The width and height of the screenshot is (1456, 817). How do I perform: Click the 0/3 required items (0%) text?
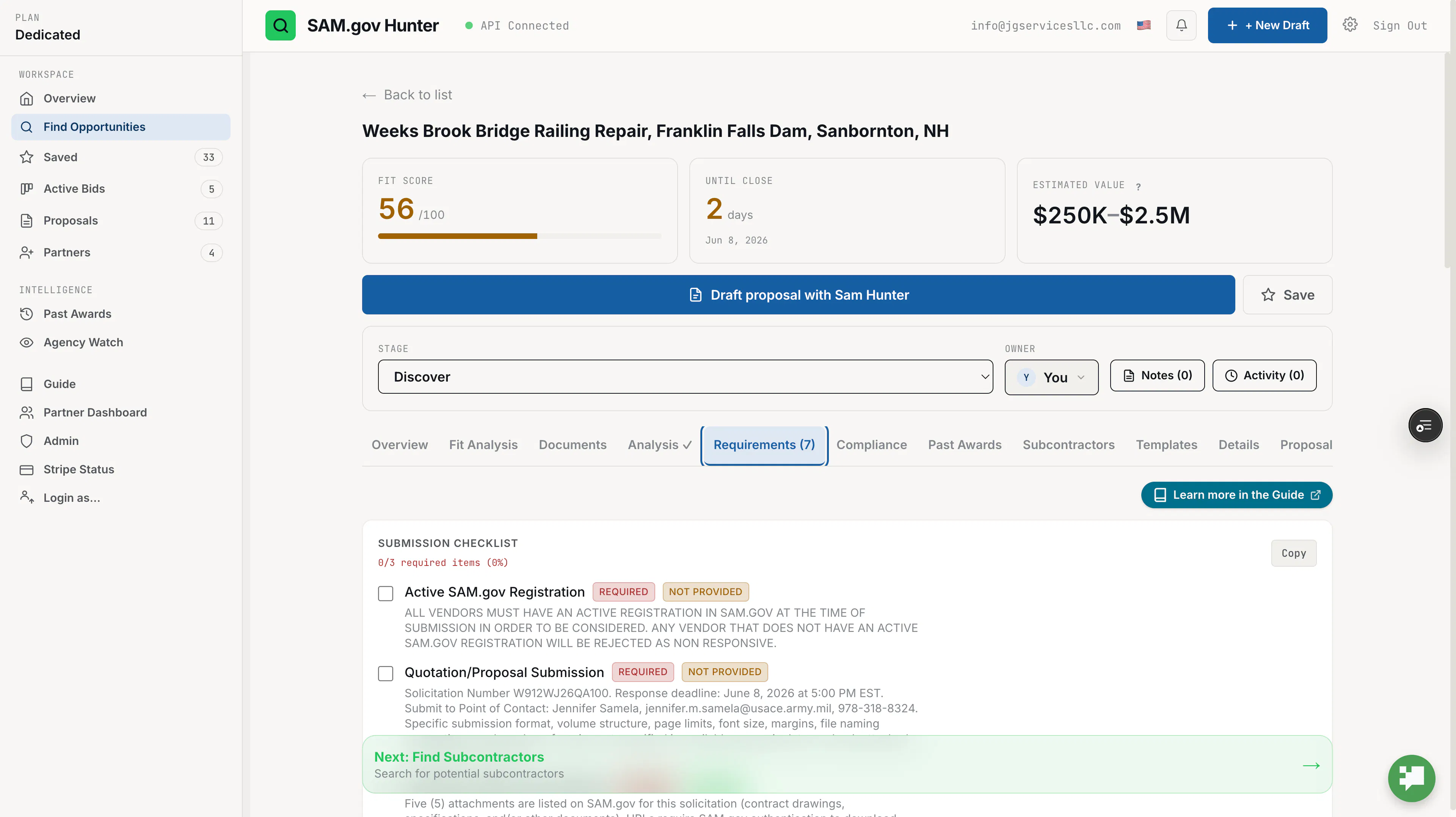point(442,562)
